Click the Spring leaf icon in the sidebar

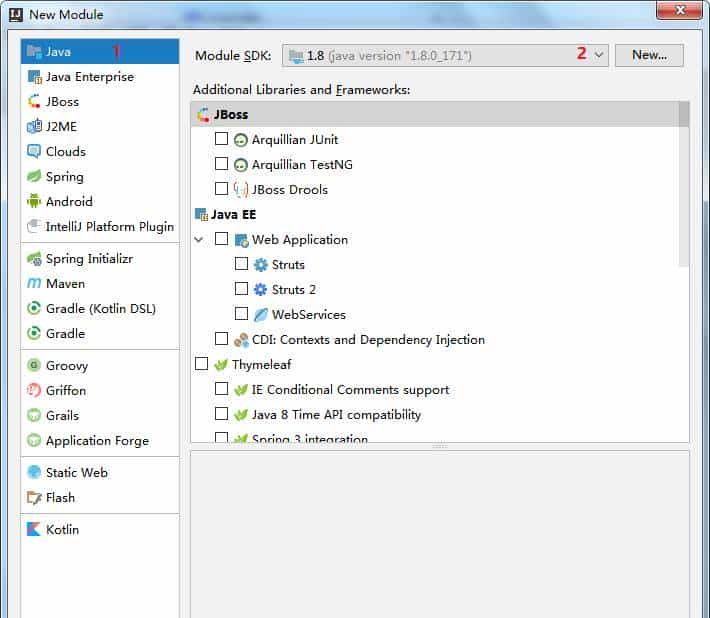34,176
